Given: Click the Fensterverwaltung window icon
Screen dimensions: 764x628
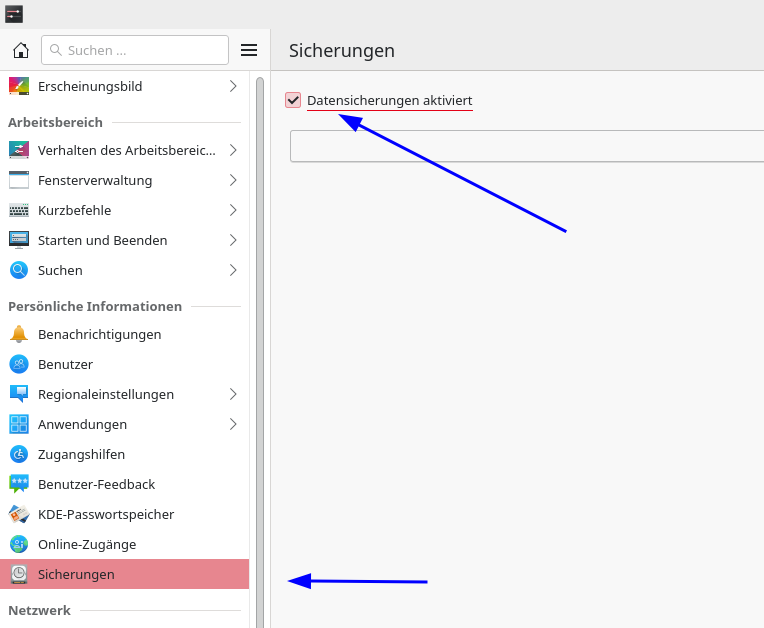Looking at the screenshot, I should point(19,180).
